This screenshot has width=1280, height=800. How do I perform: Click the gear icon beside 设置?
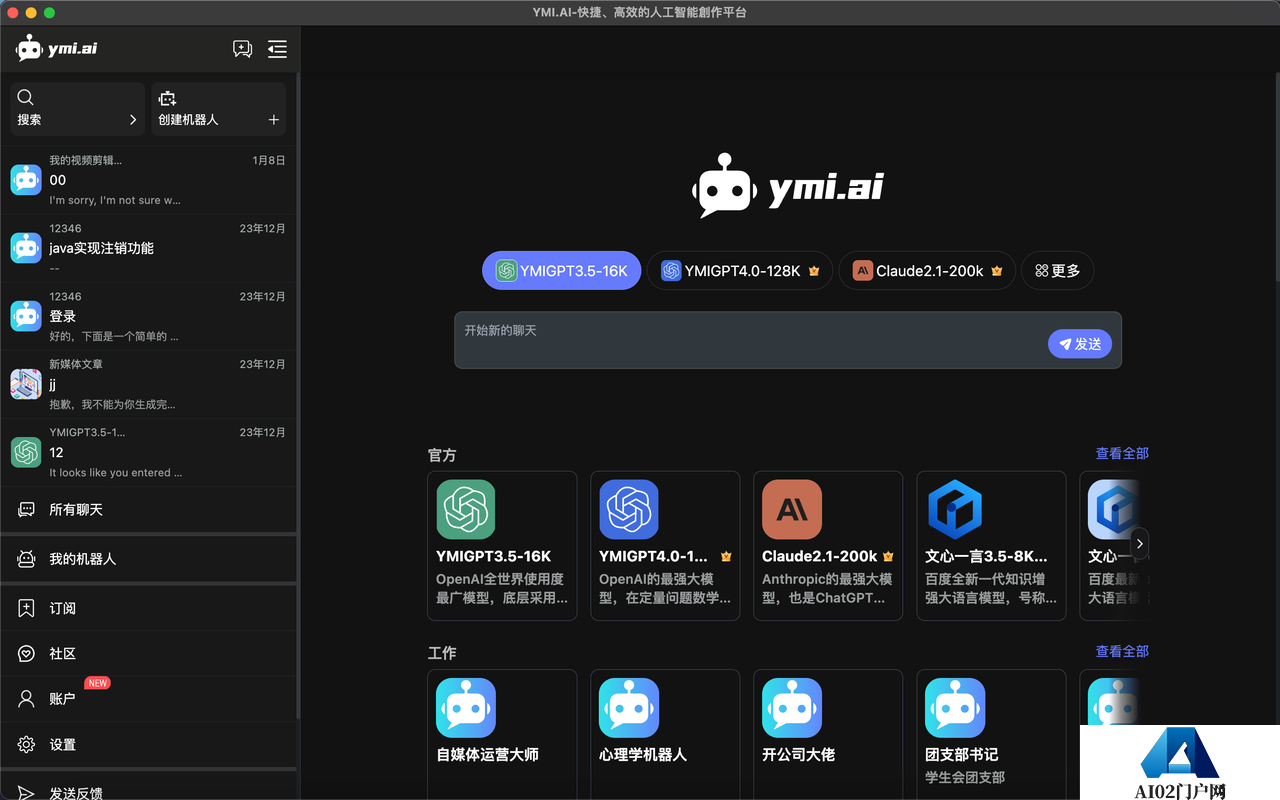click(27, 744)
